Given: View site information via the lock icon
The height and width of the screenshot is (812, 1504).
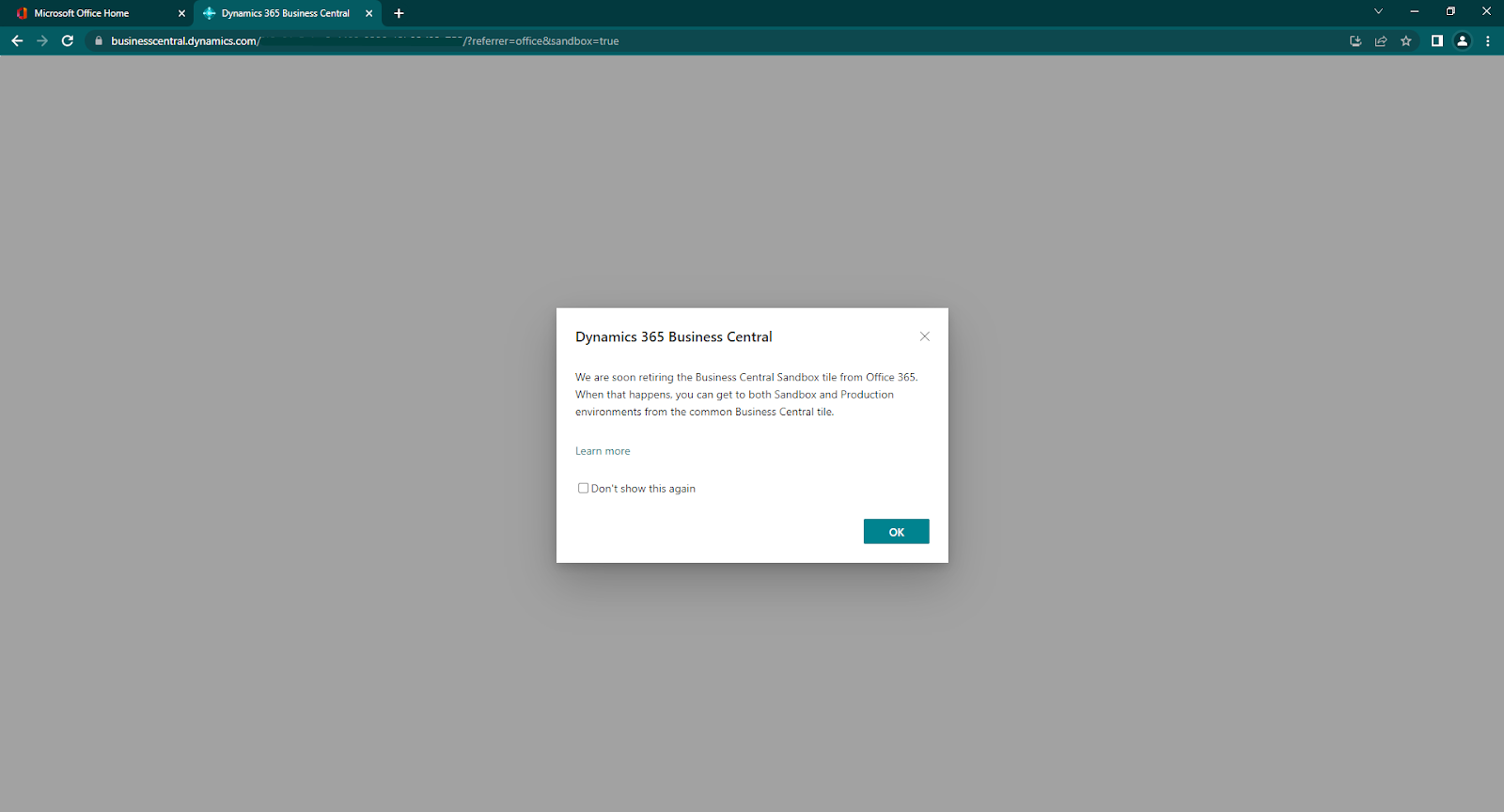Looking at the screenshot, I should (x=99, y=40).
